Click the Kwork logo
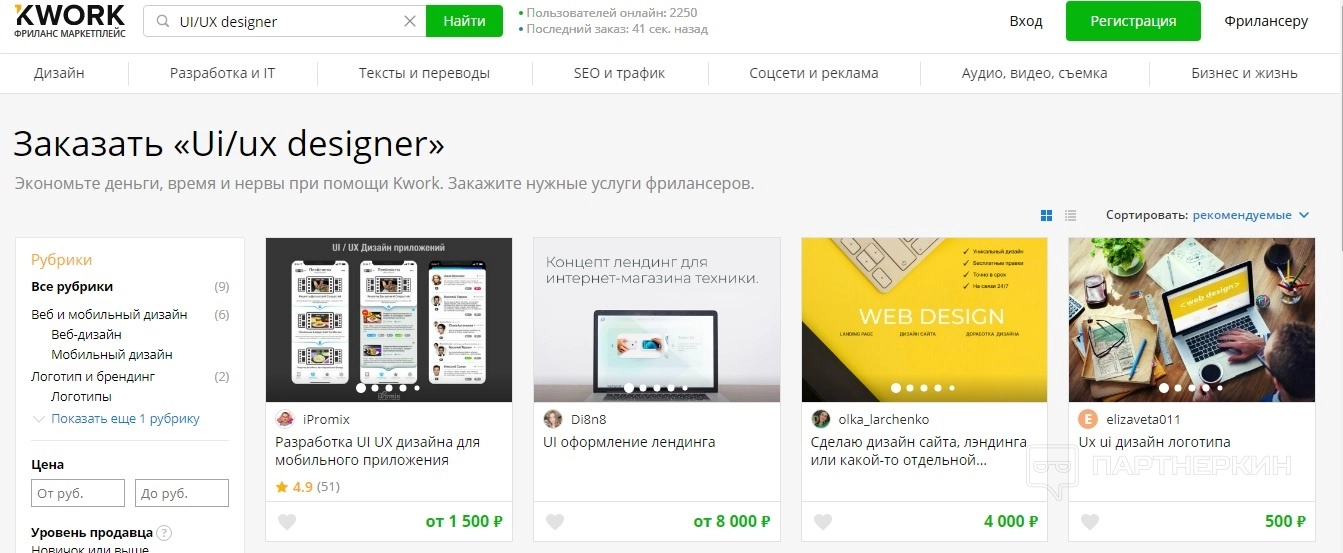Screen dimensions: 1343x553 pyautogui.click(x=69, y=20)
